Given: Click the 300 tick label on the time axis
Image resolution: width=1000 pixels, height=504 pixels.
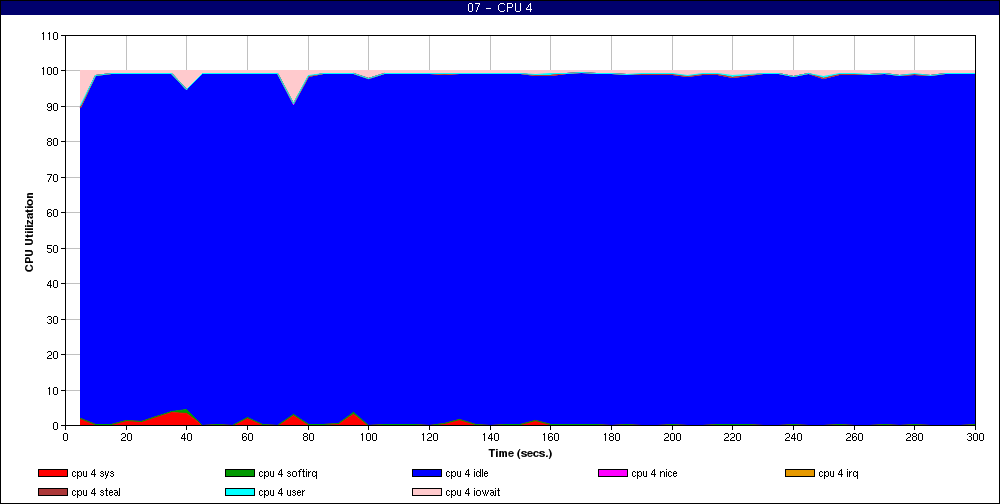Looking at the screenshot, I should click(975, 437).
